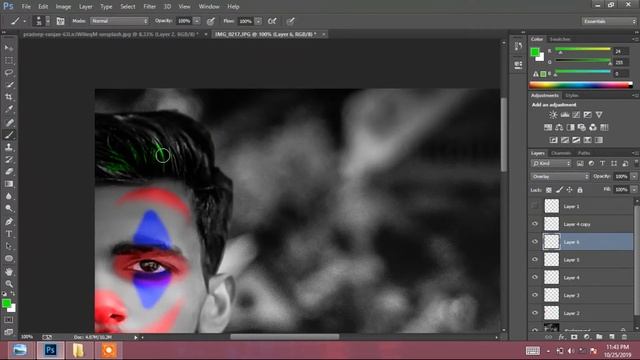
Task: Select the Gradient tool
Action: pos(9,184)
